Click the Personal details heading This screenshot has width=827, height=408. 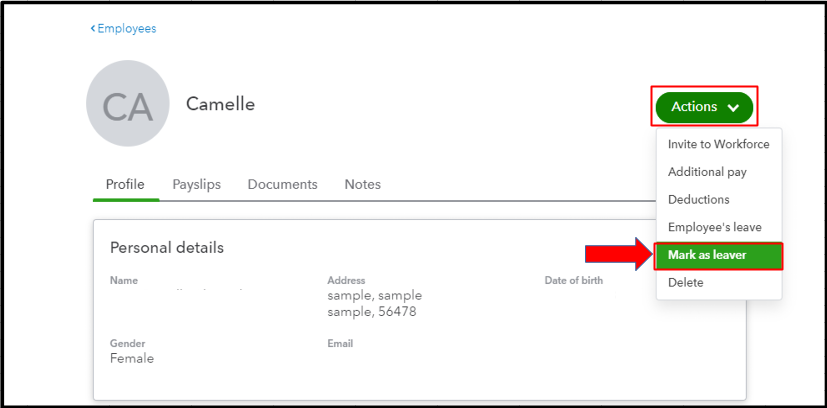point(167,248)
